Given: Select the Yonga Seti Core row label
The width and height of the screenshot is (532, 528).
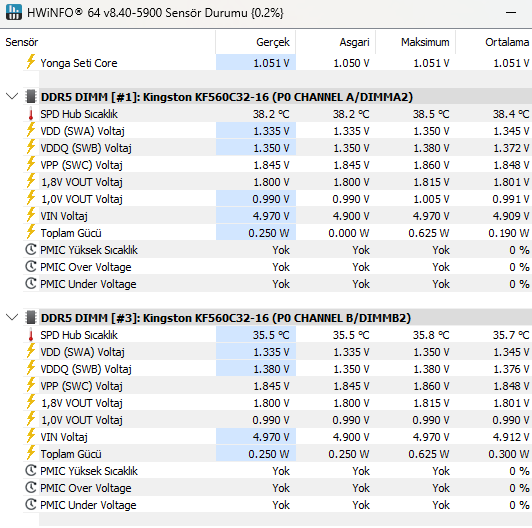Looking at the screenshot, I should tap(79, 63).
